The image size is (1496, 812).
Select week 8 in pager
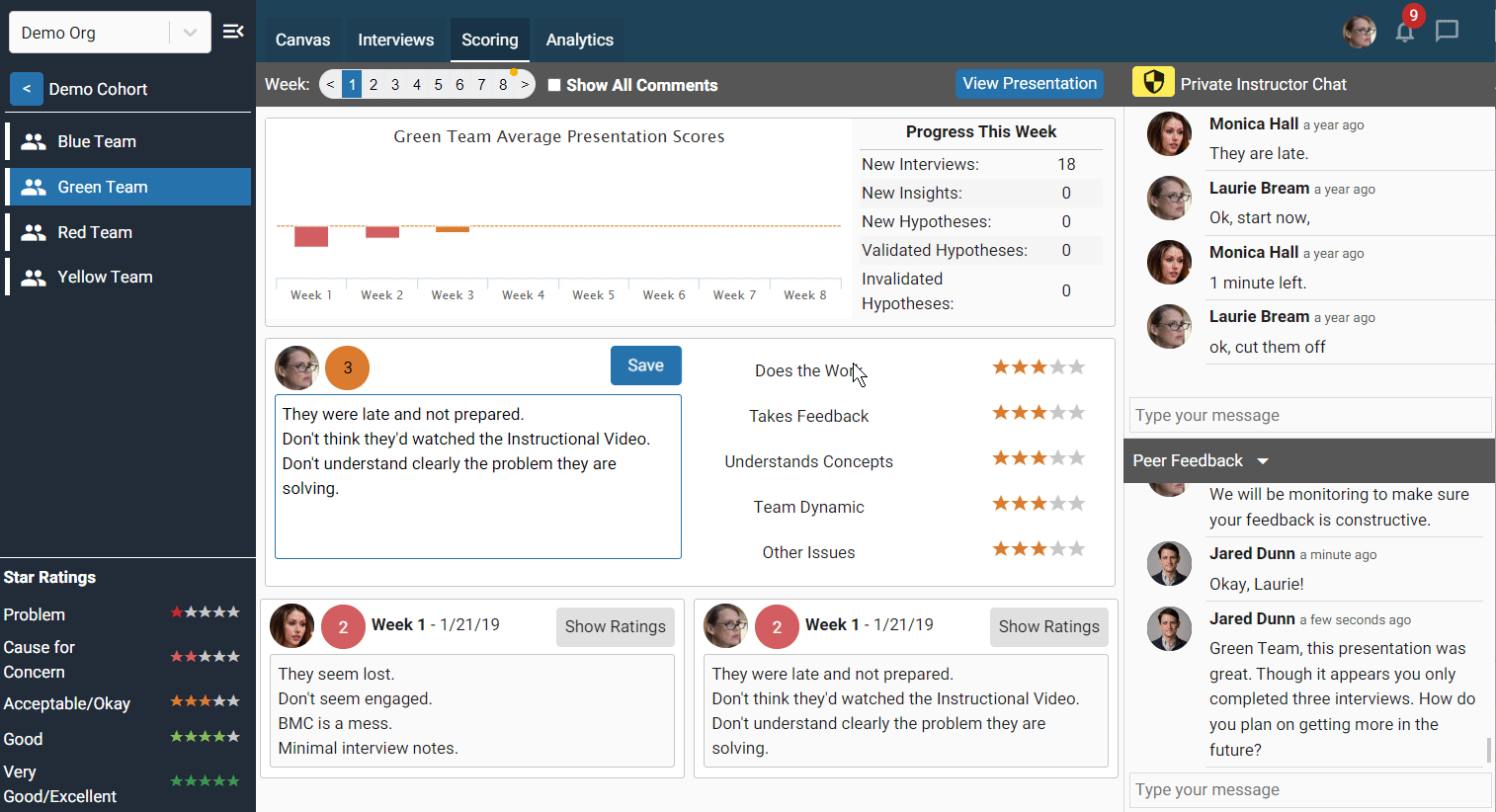click(x=503, y=84)
